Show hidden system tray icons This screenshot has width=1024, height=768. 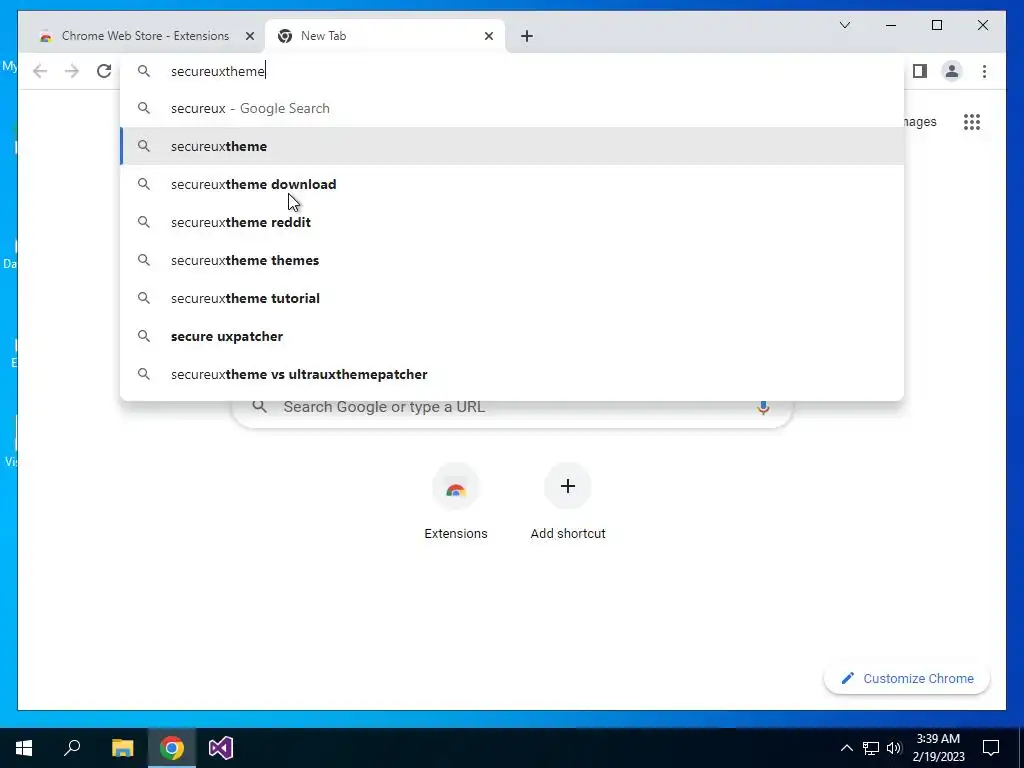(x=846, y=748)
